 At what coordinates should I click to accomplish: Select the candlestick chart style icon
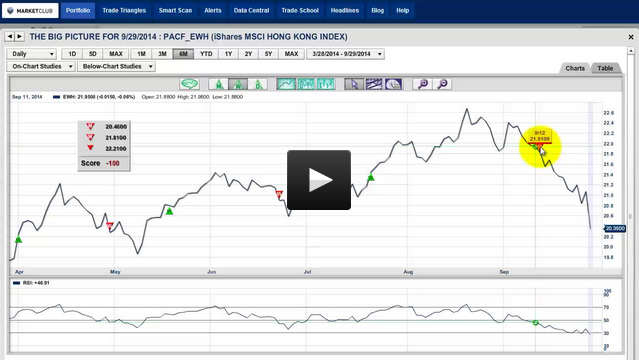click(x=306, y=84)
